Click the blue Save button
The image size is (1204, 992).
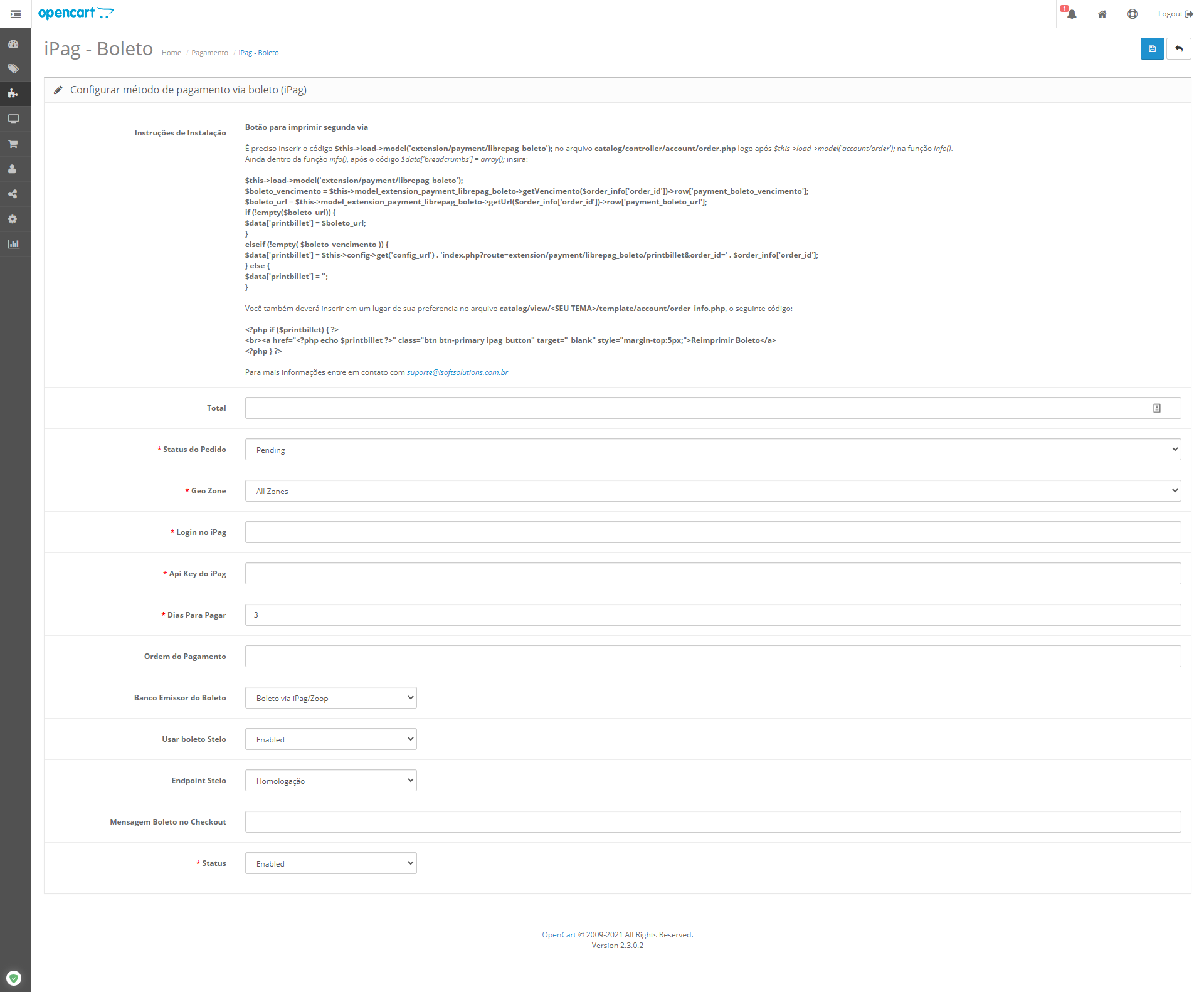pyautogui.click(x=1152, y=49)
